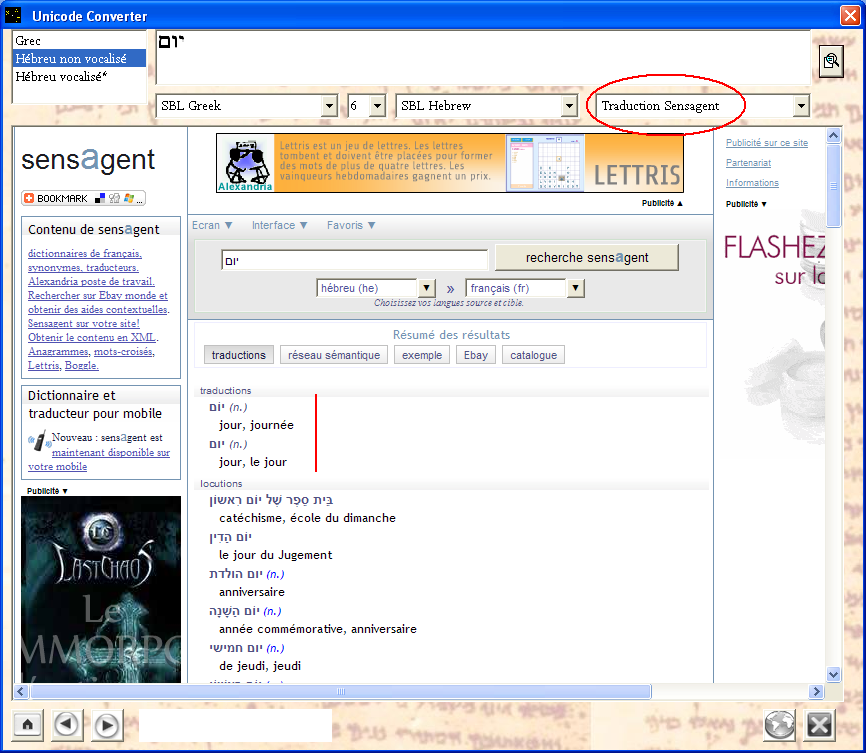Open the Sensagent sur votre site link
The width and height of the screenshot is (866, 753).
[x=83, y=323]
